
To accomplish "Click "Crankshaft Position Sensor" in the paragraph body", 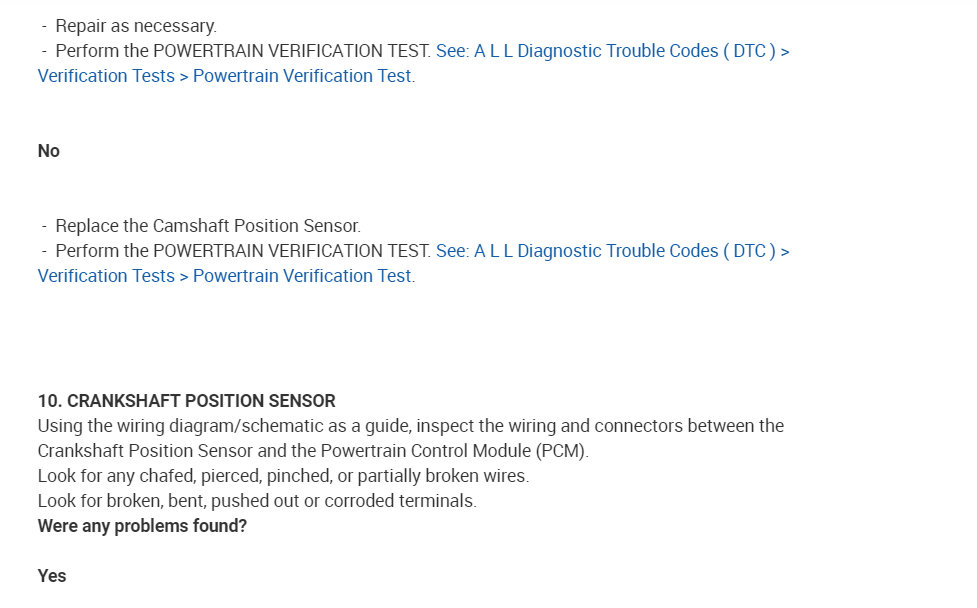I will [x=144, y=451].
